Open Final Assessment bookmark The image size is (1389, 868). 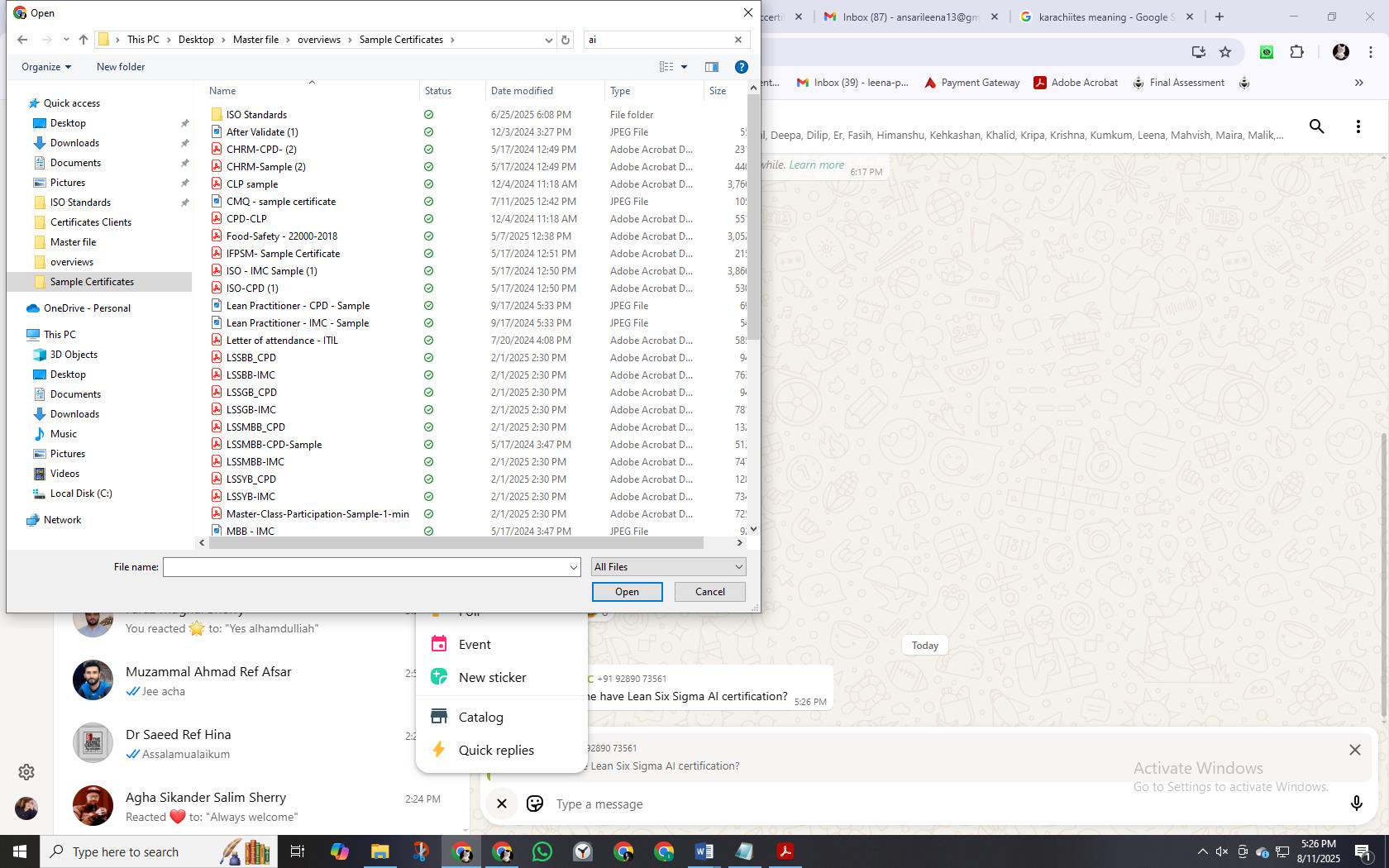1178,83
